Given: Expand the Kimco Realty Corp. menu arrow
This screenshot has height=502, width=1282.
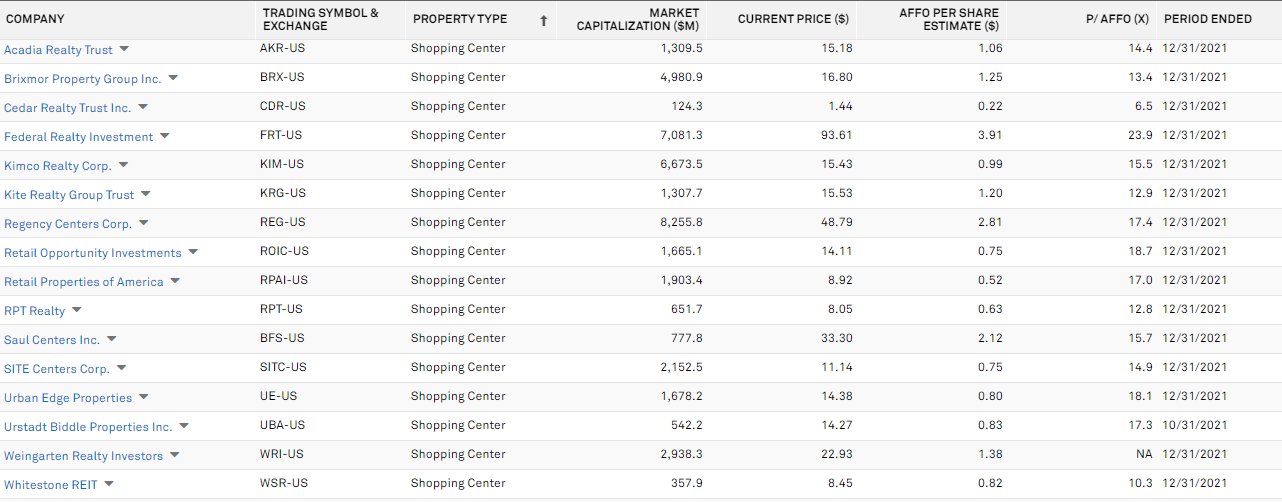Looking at the screenshot, I should click(123, 165).
